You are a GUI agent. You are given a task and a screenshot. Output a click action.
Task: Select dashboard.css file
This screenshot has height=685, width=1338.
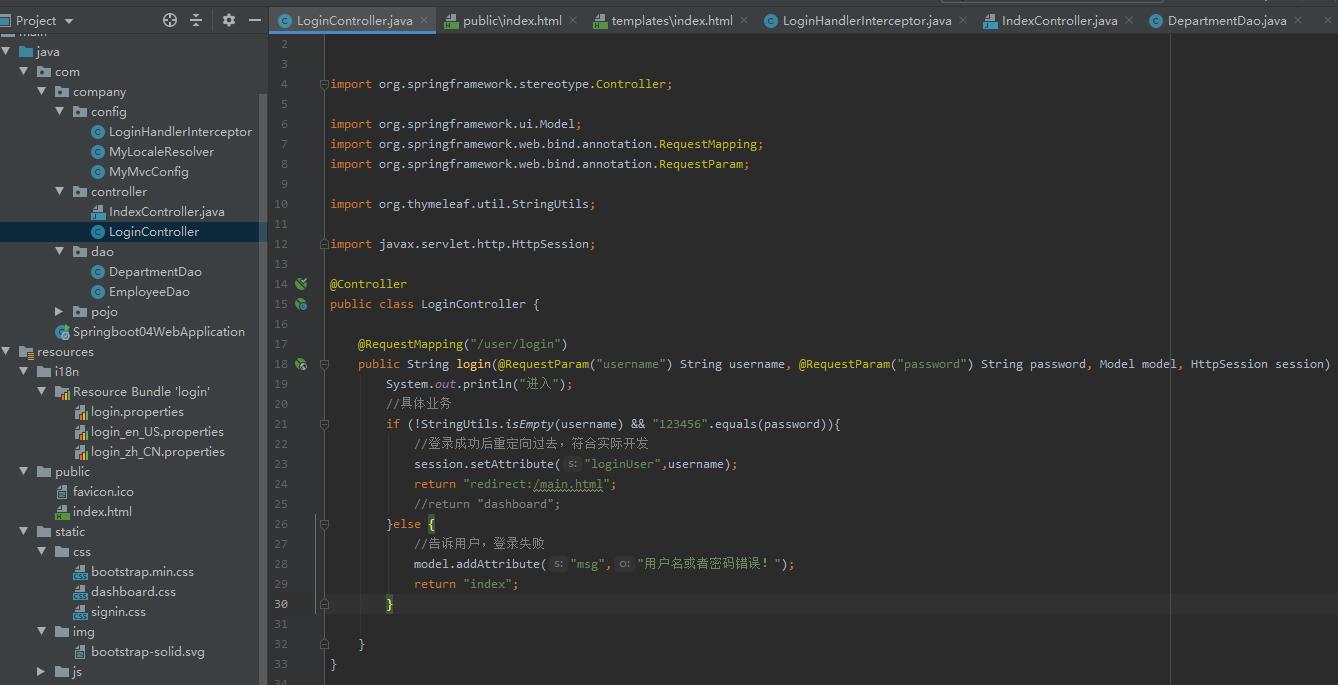point(133,592)
